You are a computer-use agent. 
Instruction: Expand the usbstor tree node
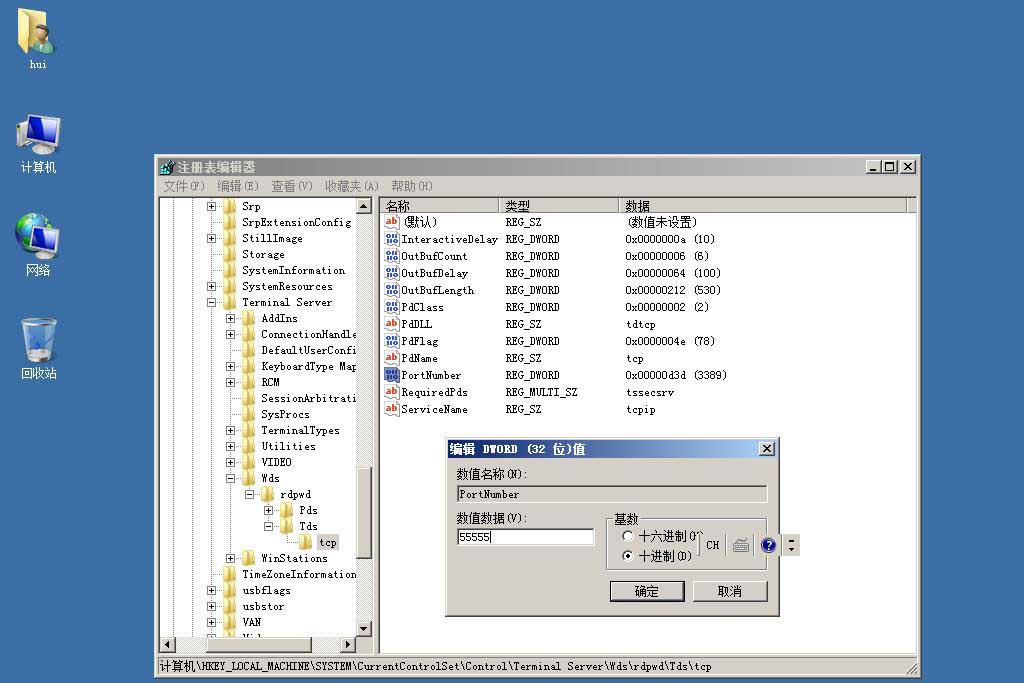pyautogui.click(x=212, y=607)
